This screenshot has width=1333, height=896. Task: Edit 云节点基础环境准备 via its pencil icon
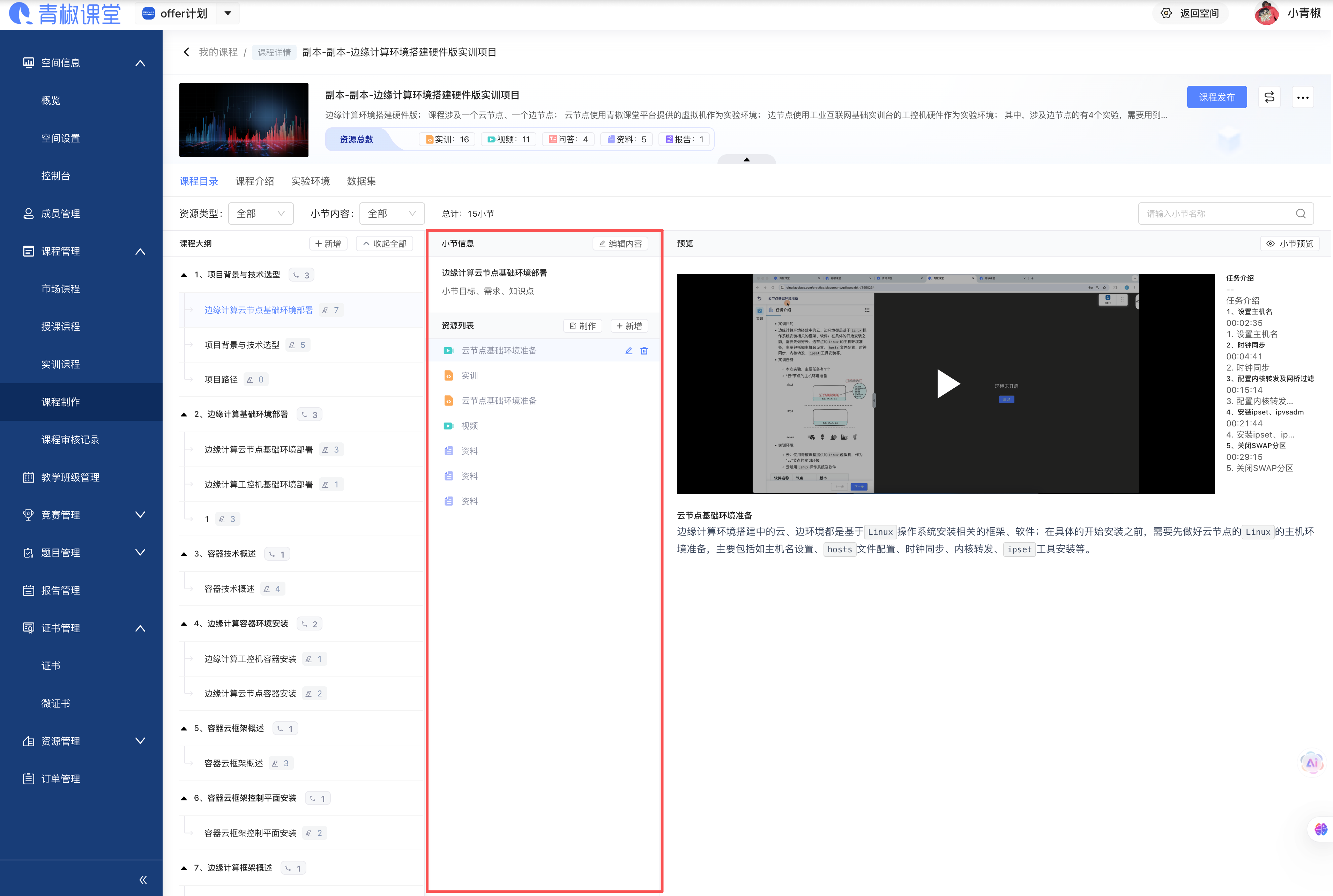click(x=628, y=350)
